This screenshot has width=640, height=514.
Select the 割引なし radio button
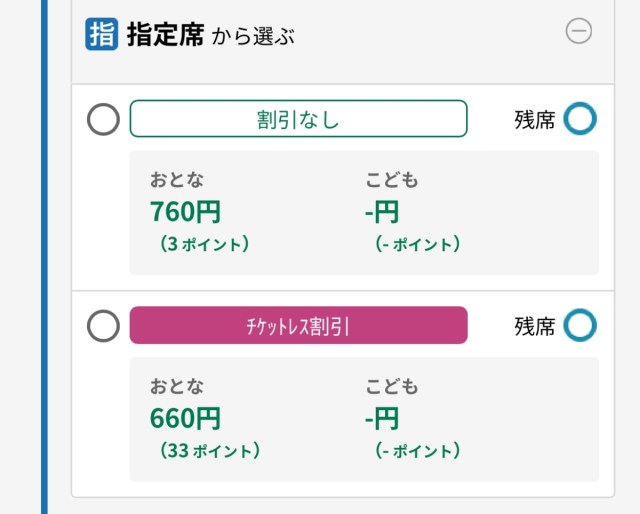click(x=104, y=120)
